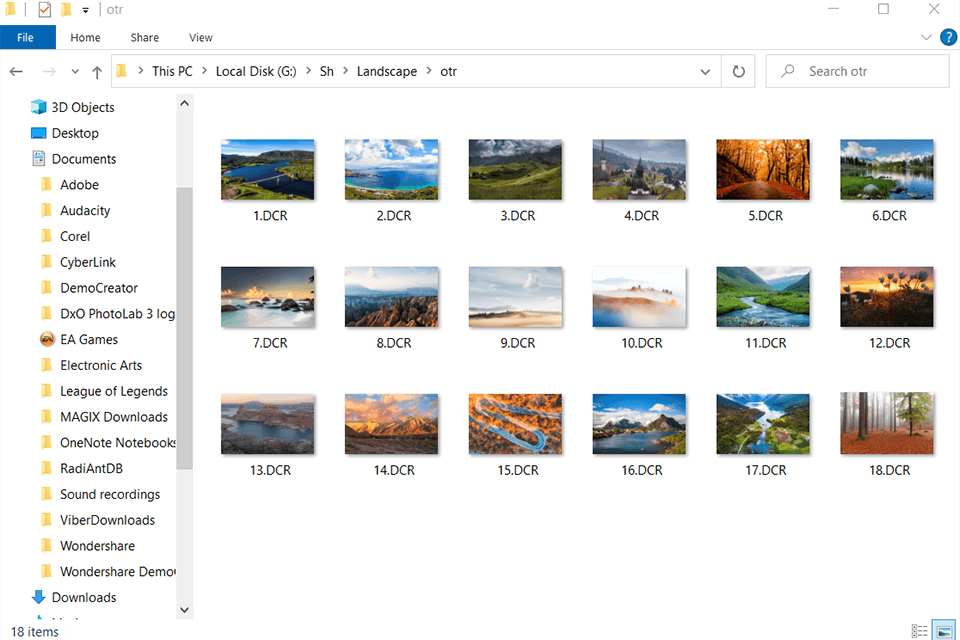Image resolution: width=960 pixels, height=640 pixels.
Task: Select the 17.DCR thumbnail
Action: coord(763,424)
